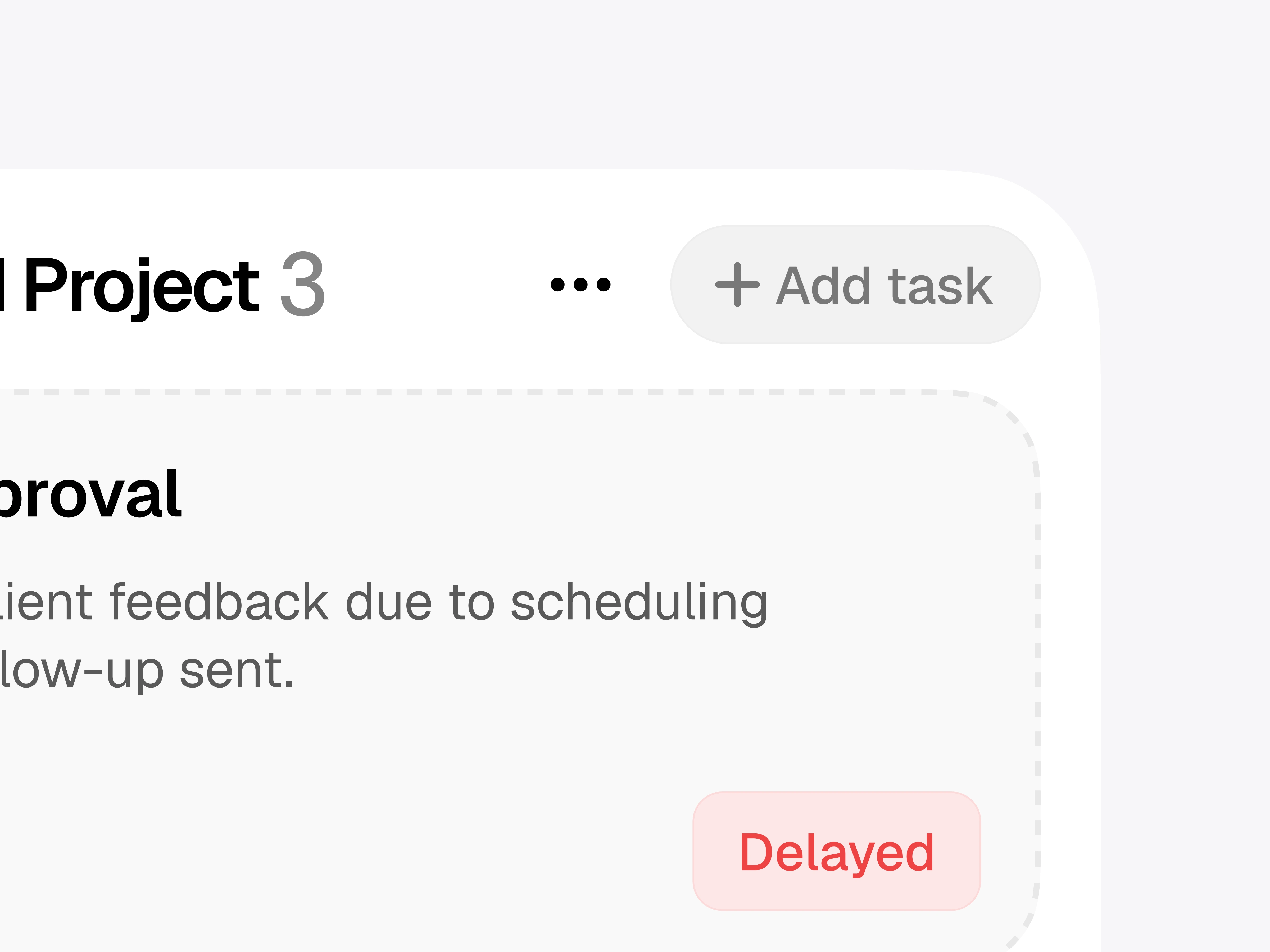Click the 'Add task' text label
Image resolution: width=1270 pixels, height=952 pixels.
884,286
